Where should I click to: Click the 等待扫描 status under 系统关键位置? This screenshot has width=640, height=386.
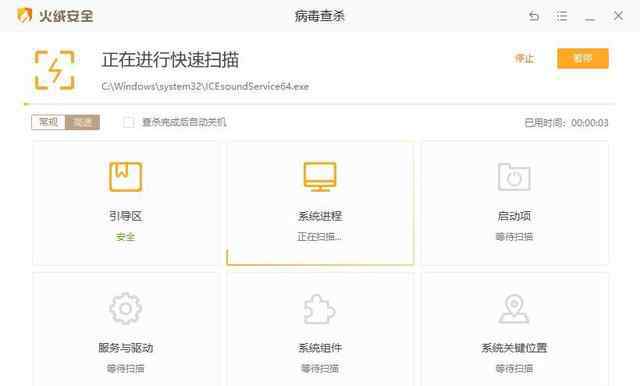514,369
